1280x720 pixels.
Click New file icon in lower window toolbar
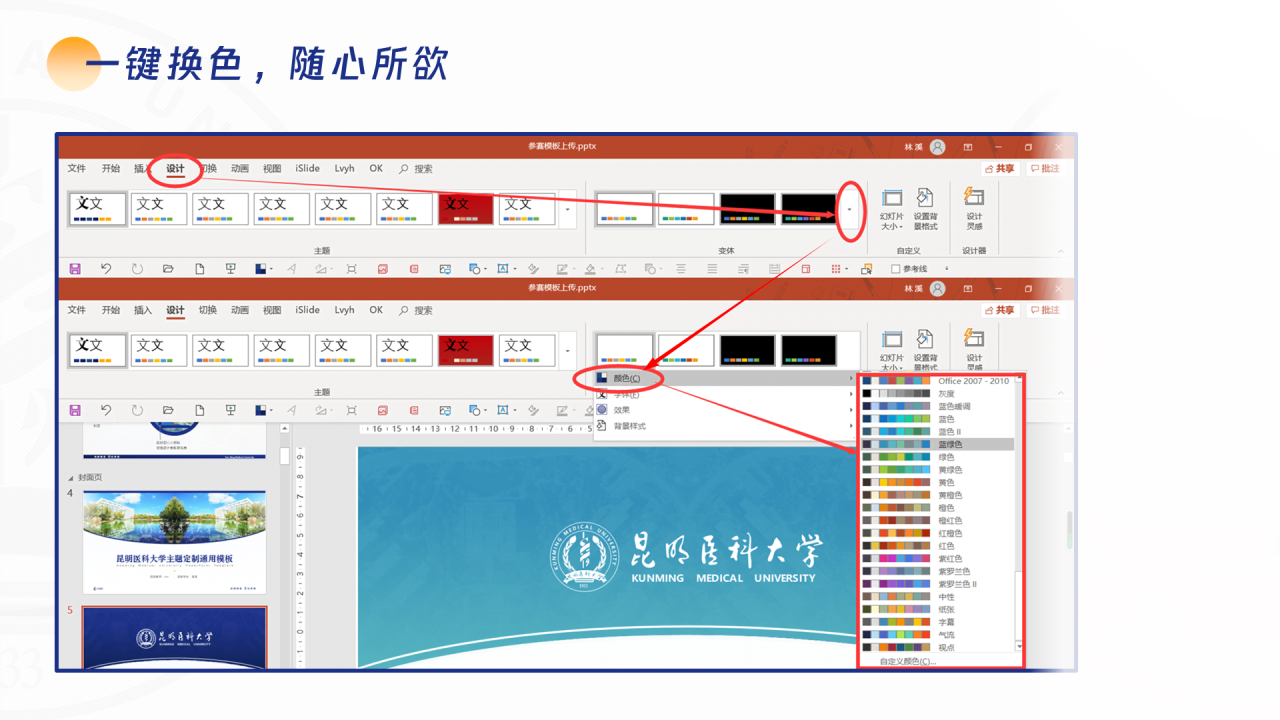pyautogui.click(x=199, y=410)
